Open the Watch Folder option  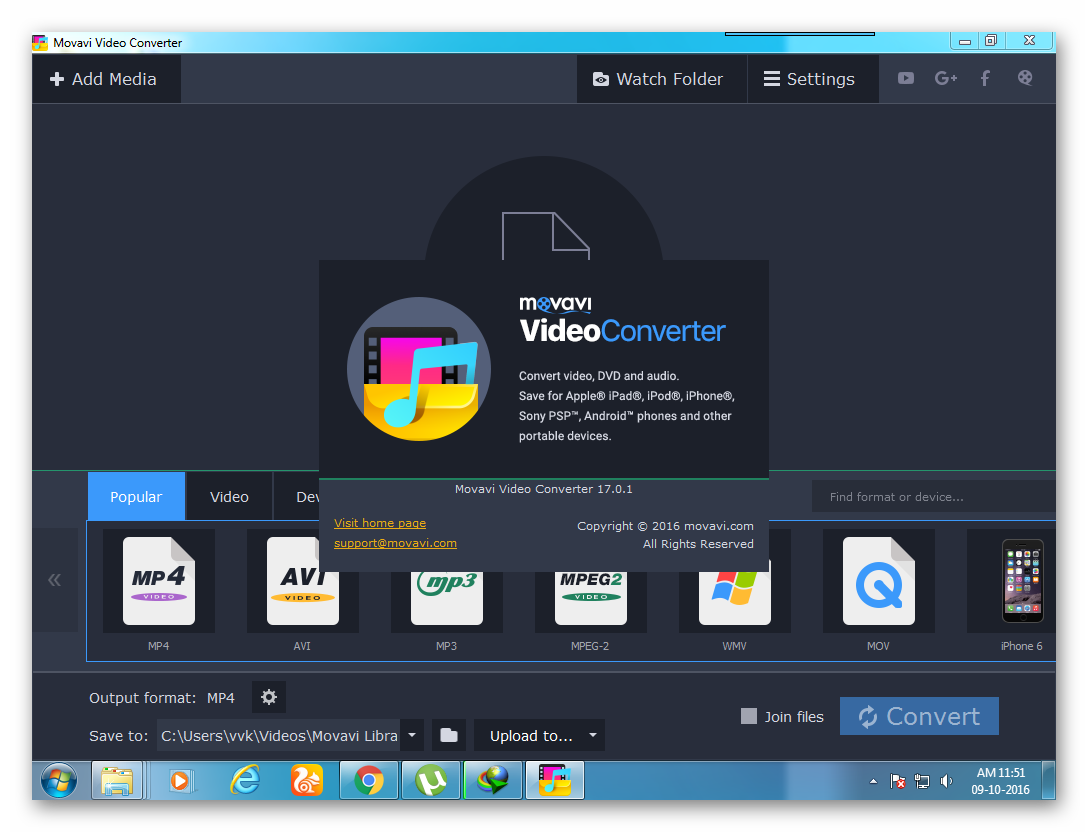coord(661,79)
